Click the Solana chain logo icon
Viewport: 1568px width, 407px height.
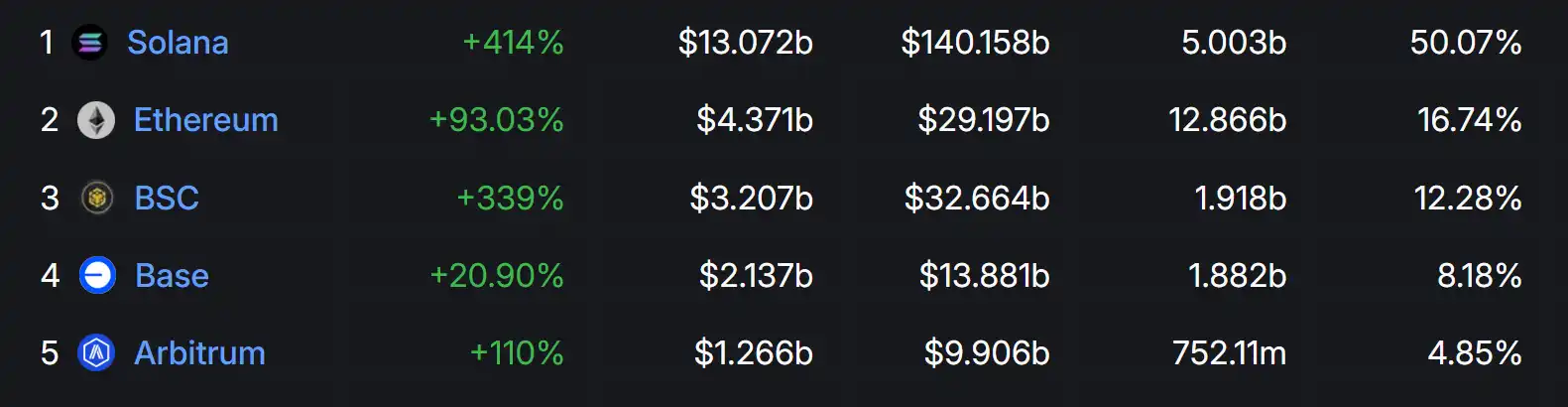[x=89, y=43]
